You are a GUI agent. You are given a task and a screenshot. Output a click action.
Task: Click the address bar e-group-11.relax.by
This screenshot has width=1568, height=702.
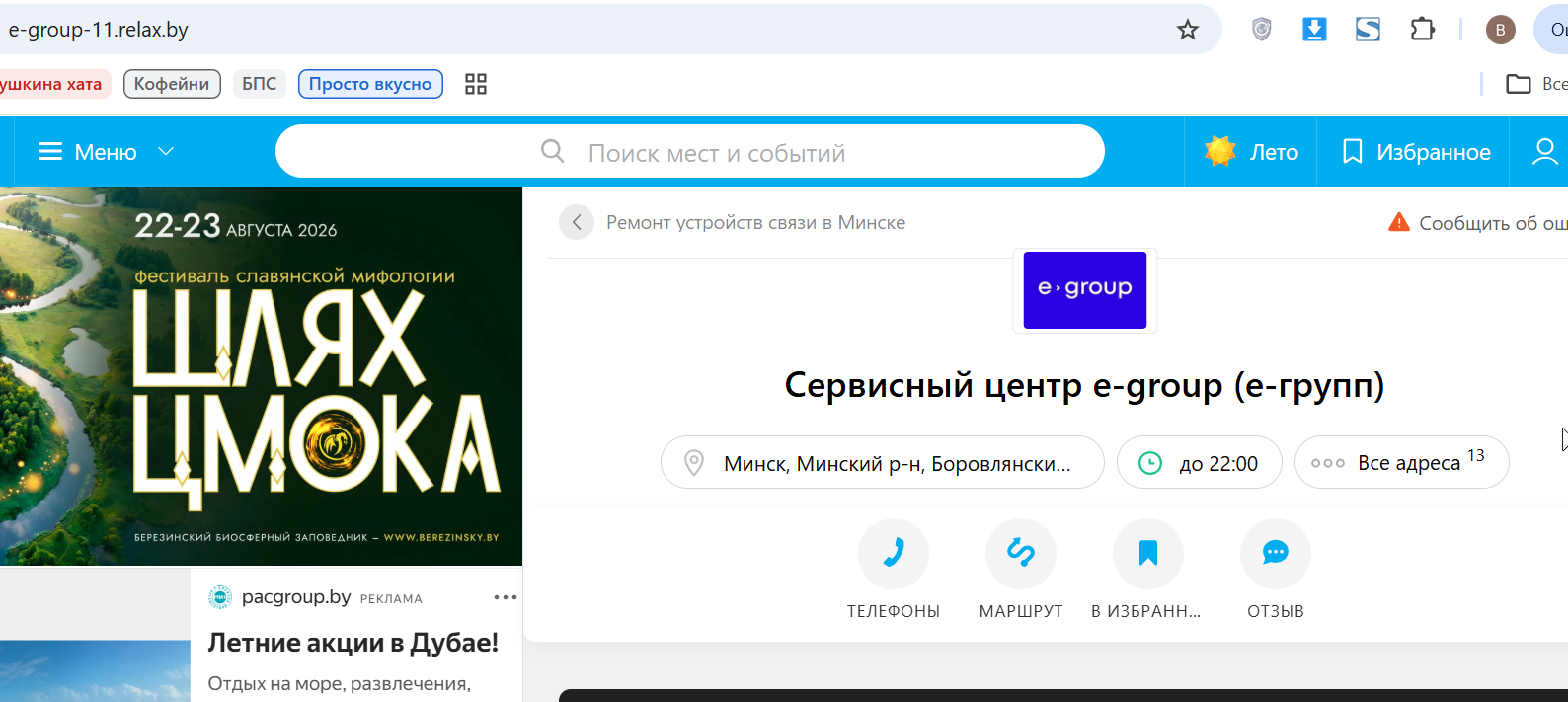(x=98, y=30)
